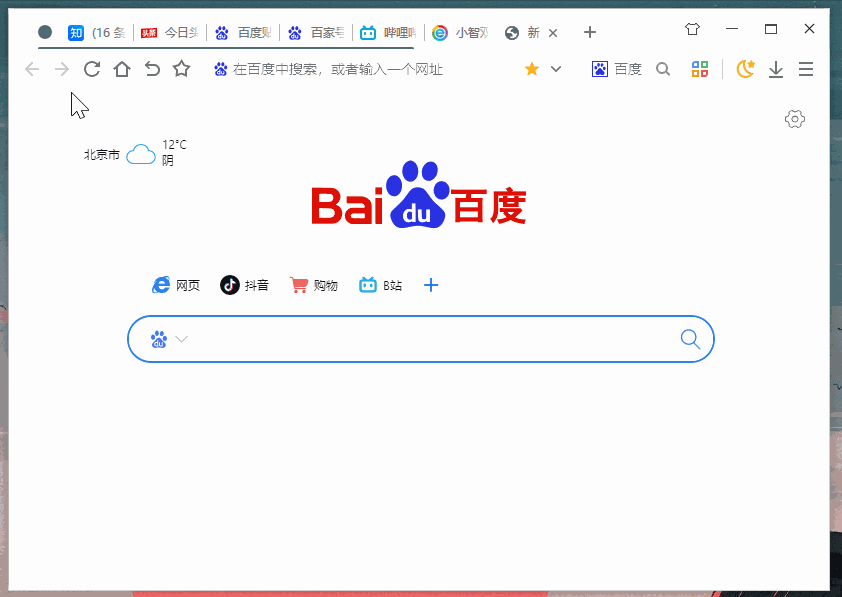Open the 购物 shopping shortcut
The height and width of the screenshot is (597, 842).
tap(313, 285)
